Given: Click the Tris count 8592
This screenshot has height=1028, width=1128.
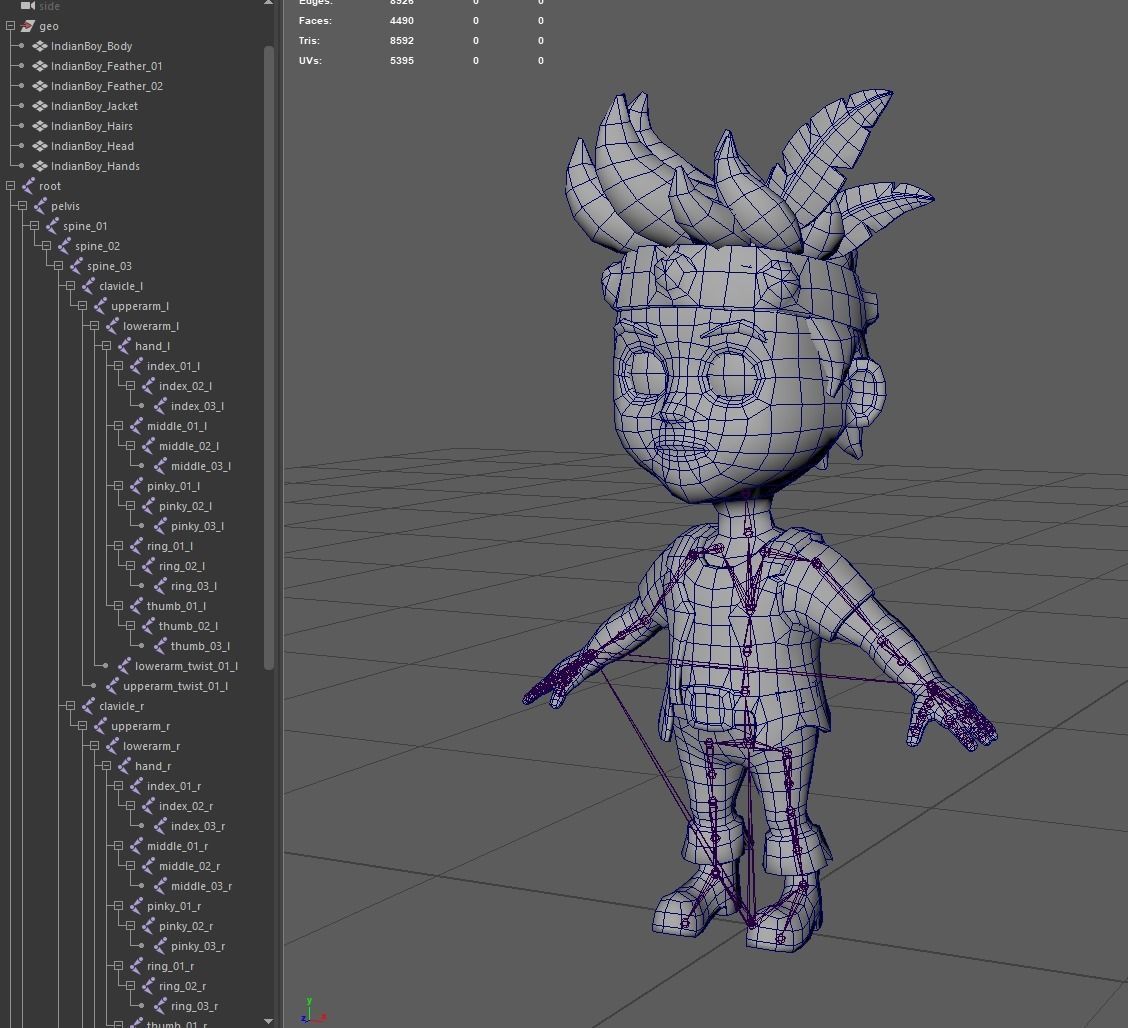Looking at the screenshot, I should [401, 41].
